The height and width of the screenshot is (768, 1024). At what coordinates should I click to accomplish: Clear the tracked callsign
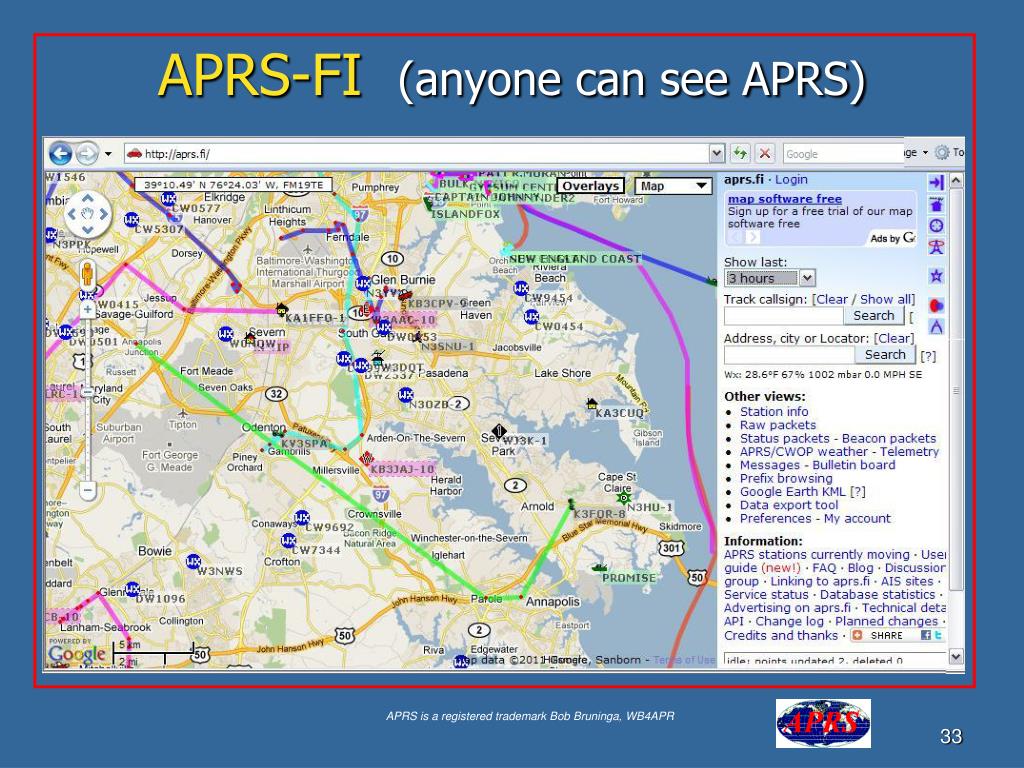tap(831, 299)
